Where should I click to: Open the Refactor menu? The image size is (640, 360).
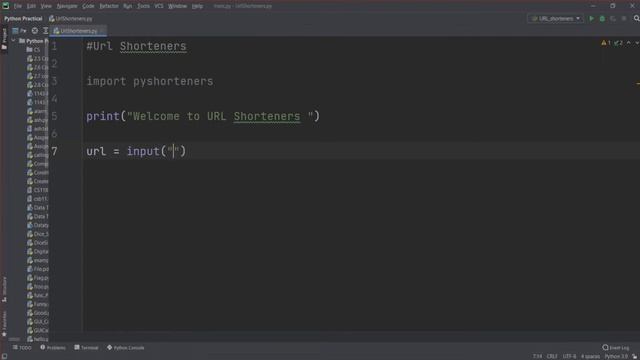pyautogui.click(x=109, y=6)
